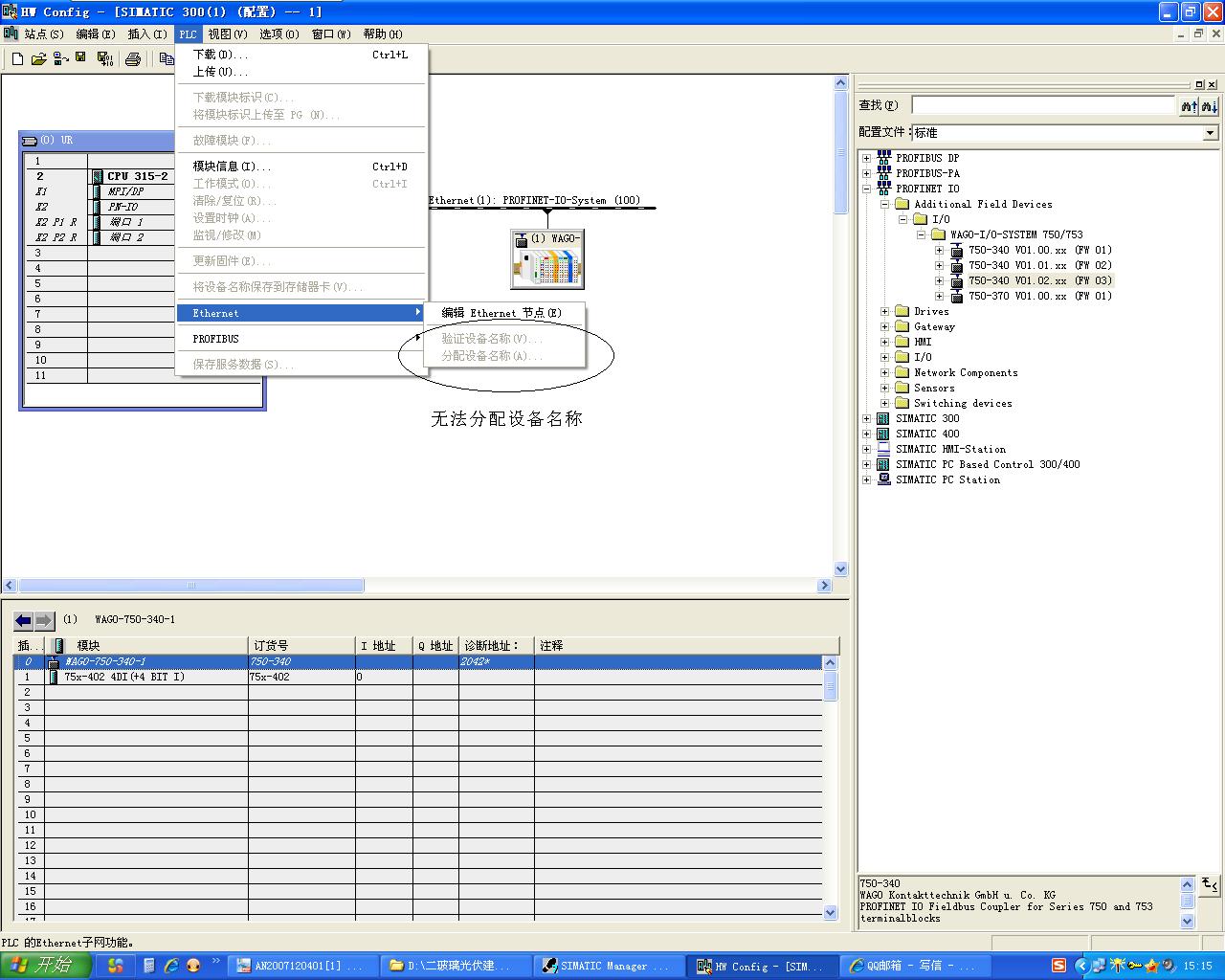1225x980 pixels.
Task: Click the search-up binoculars icon in catalog
Action: pyautogui.click(x=1189, y=106)
